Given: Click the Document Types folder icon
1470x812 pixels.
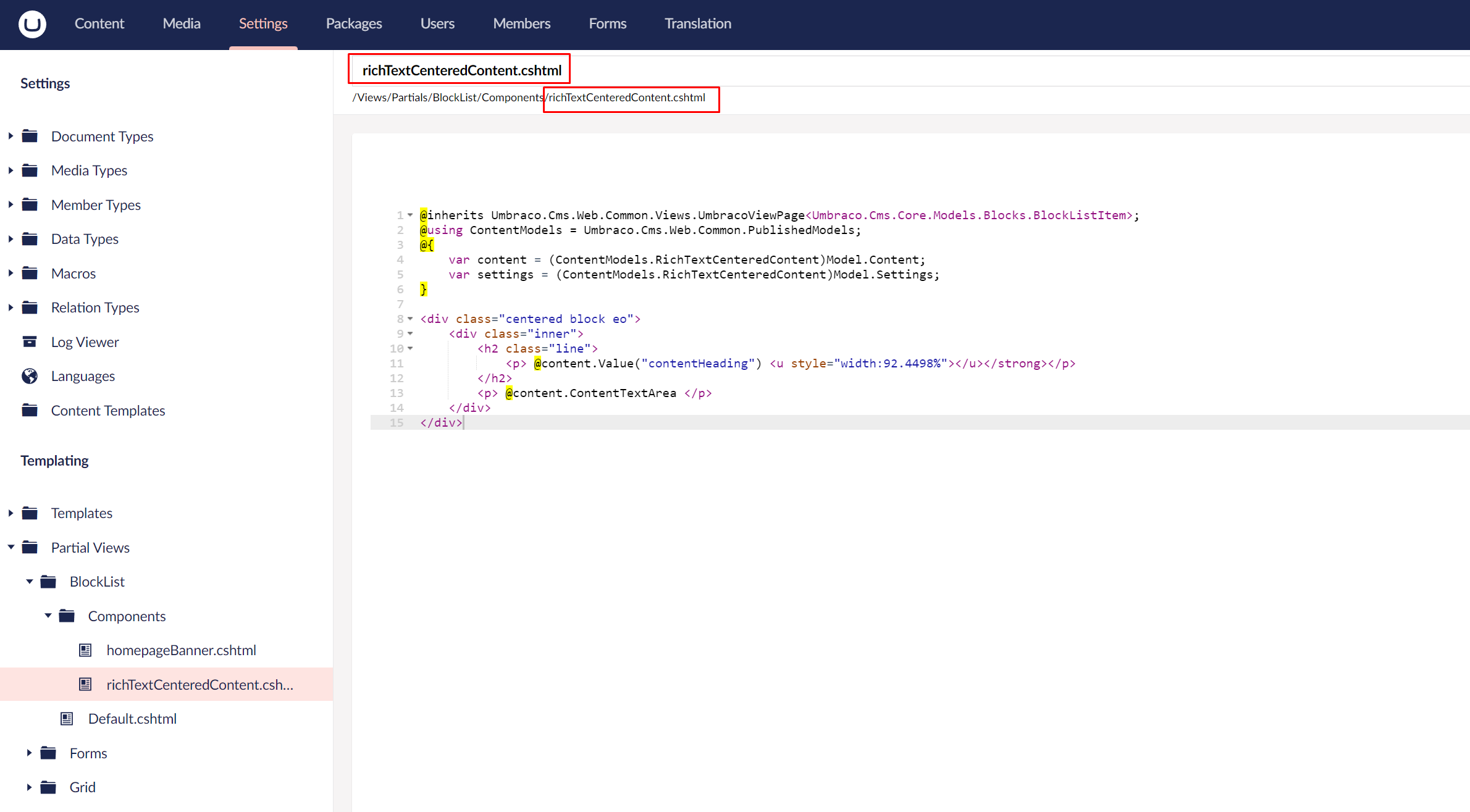Looking at the screenshot, I should pos(30,136).
